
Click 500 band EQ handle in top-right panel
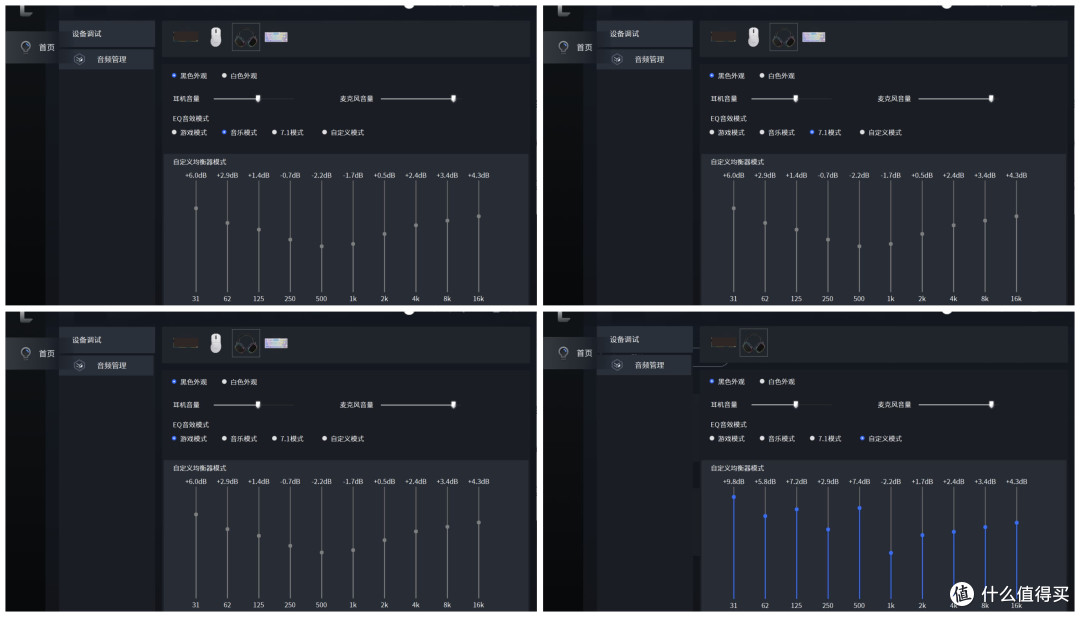[x=859, y=246]
